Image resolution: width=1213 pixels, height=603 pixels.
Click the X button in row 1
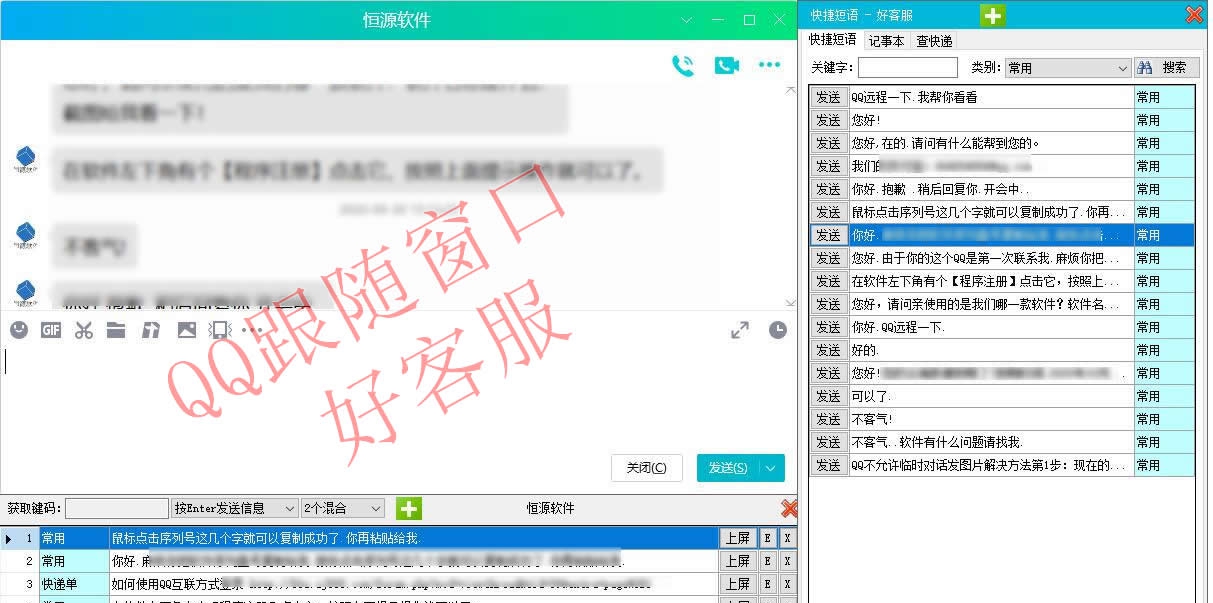click(x=787, y=538)
